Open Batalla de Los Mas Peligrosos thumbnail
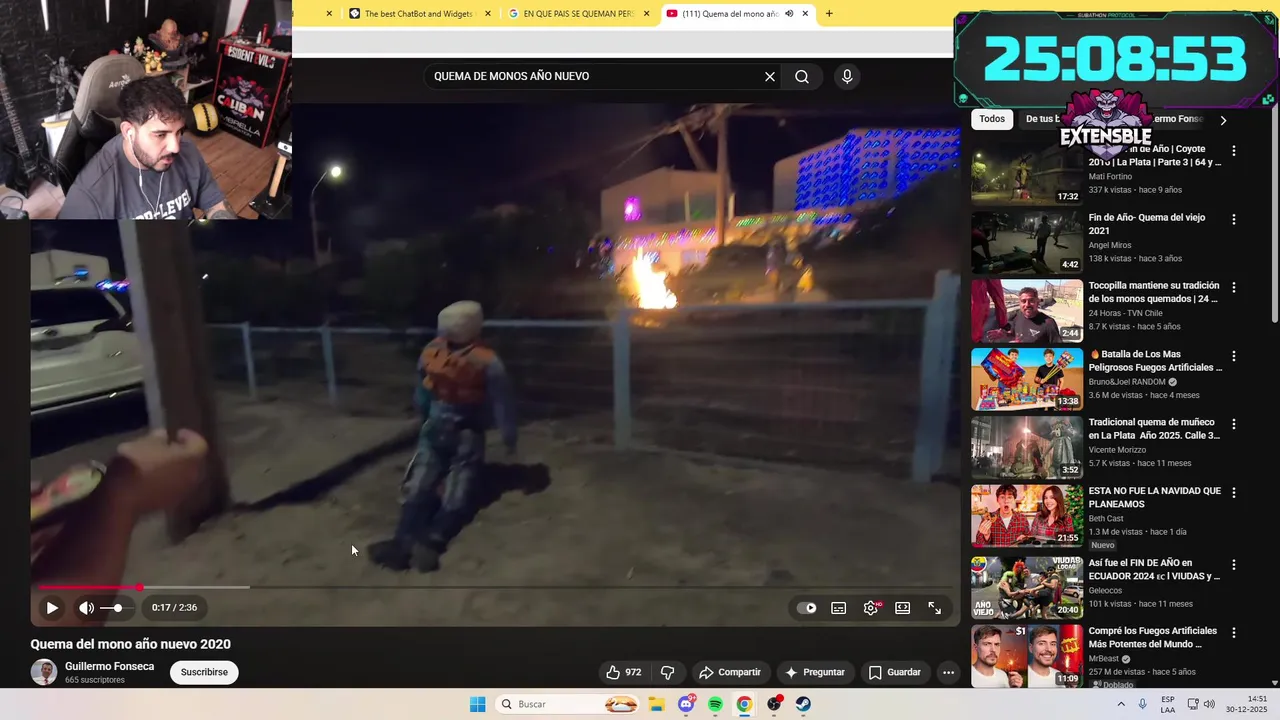 (1027, 379)
